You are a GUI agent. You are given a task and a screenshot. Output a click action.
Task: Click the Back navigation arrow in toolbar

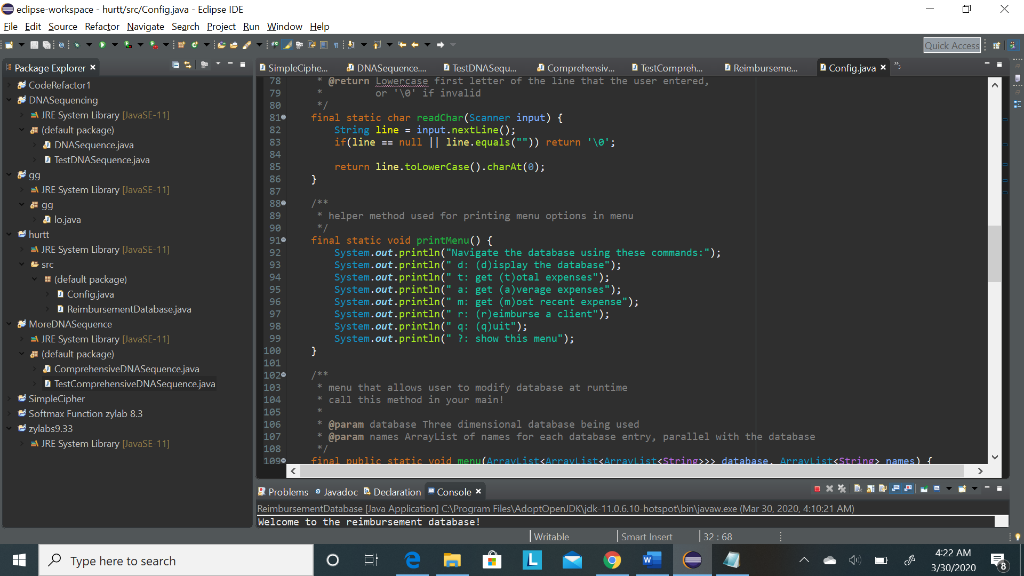coord(415,45)
